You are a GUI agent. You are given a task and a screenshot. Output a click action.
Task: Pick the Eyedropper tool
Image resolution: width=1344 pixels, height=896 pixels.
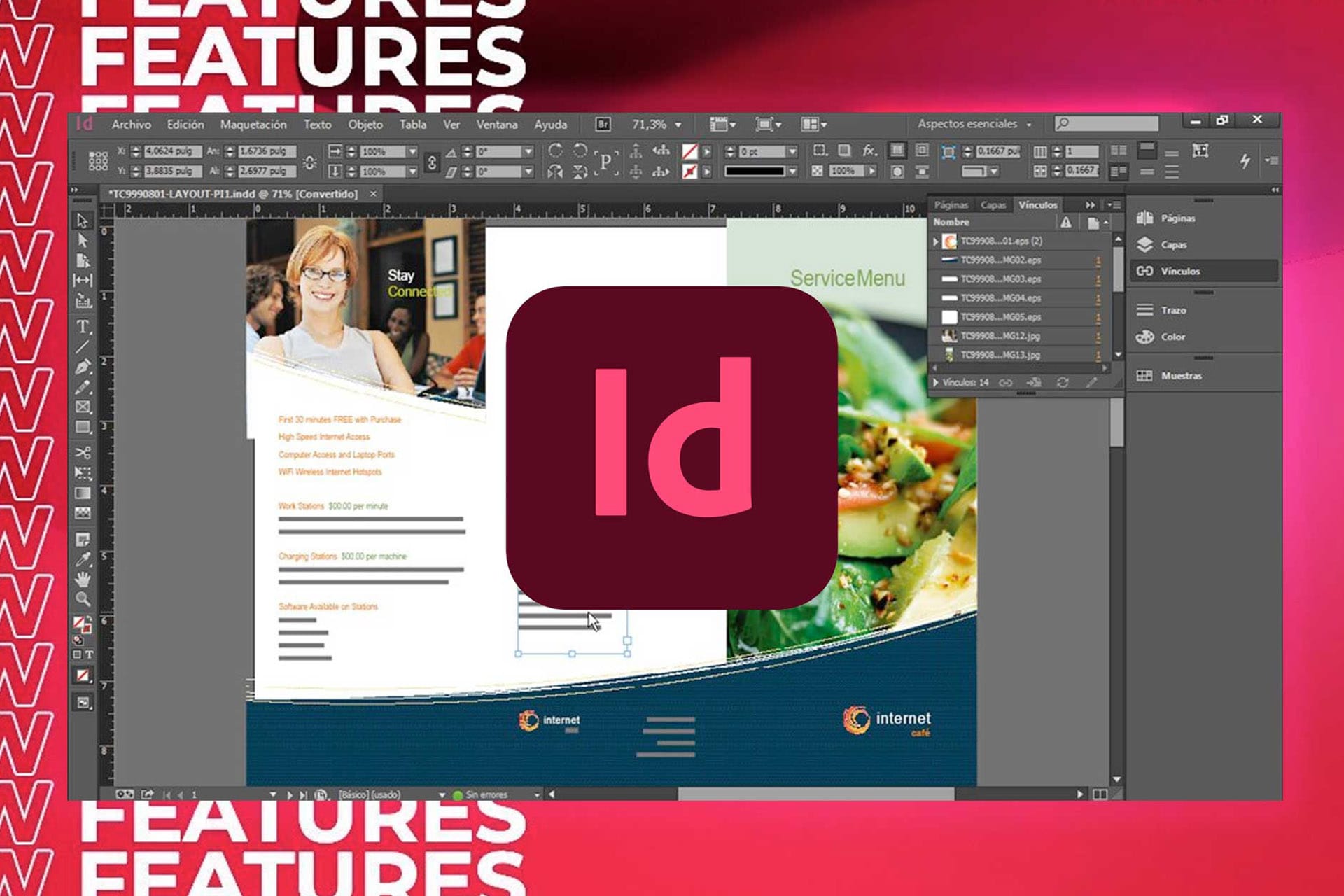coord(83,559)
